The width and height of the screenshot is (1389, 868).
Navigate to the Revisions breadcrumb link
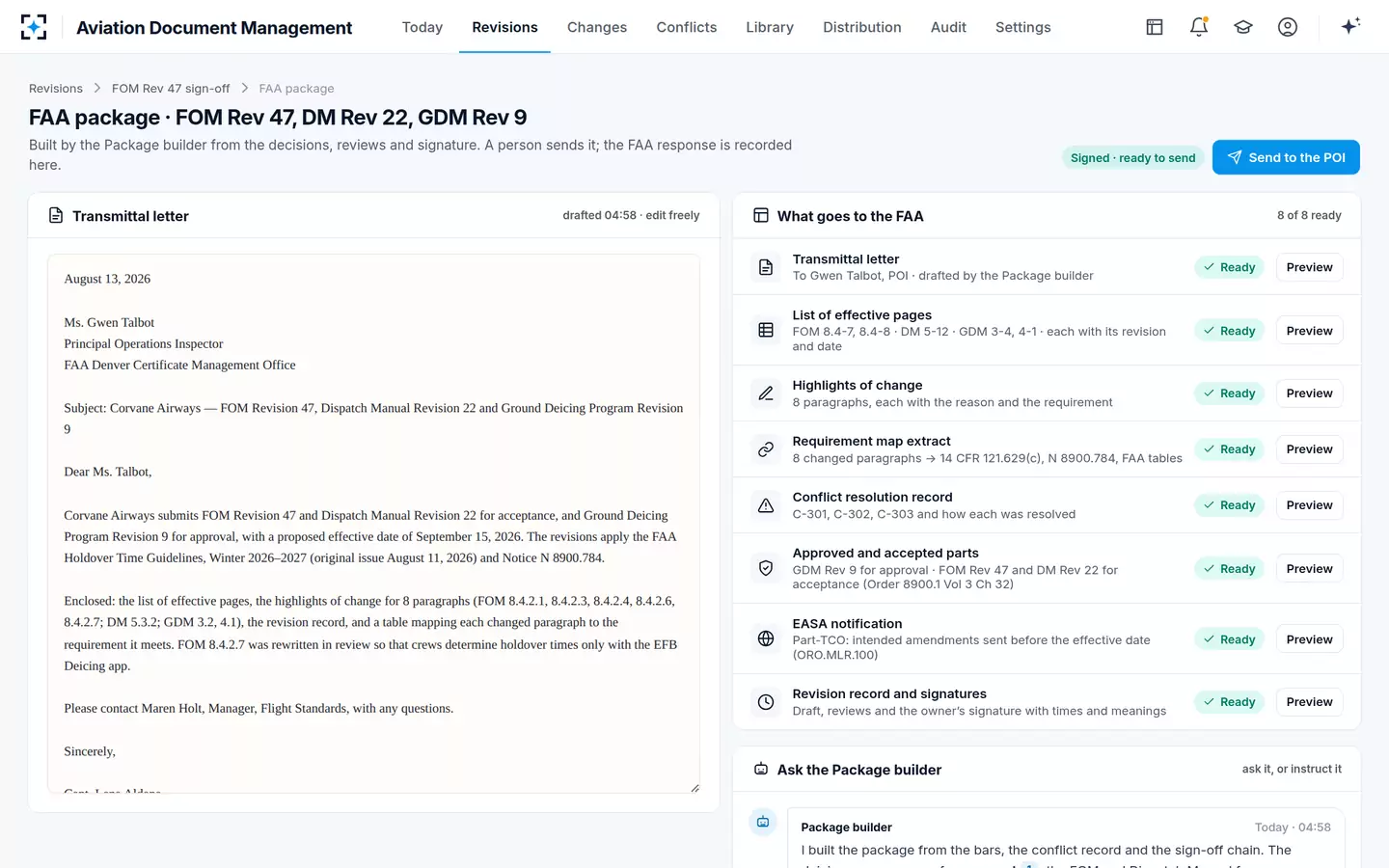(56, 89)
